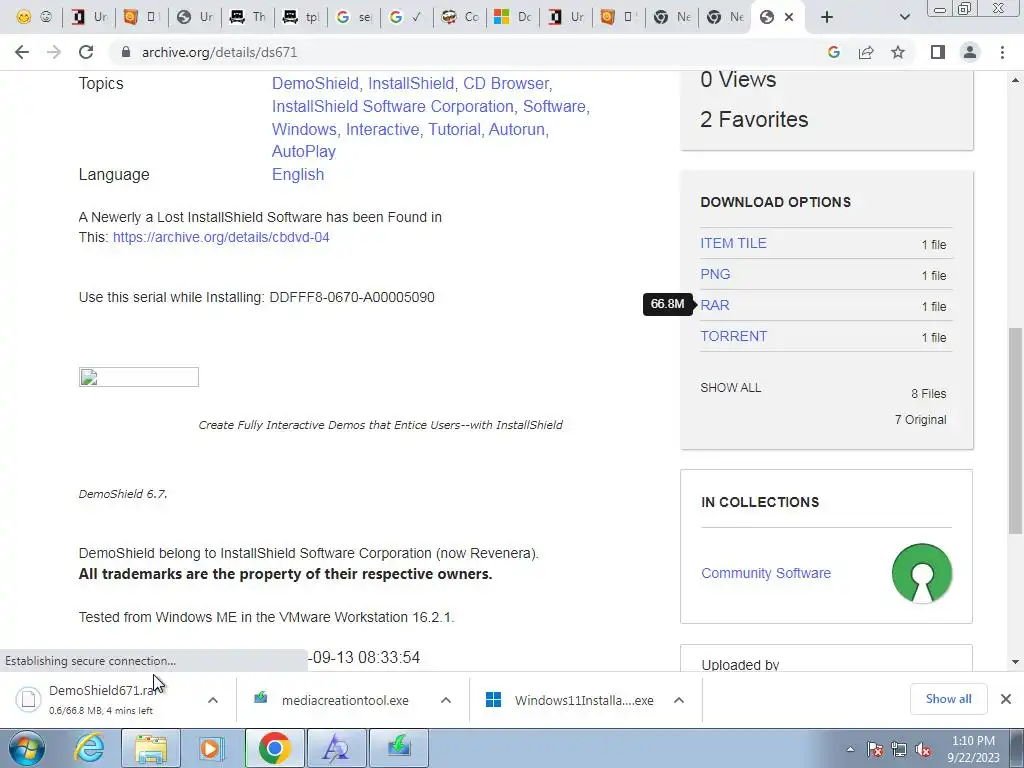This screenshot has height=768, width=1024.
Task: Open the browser side panel
Action: pos(938,52)
